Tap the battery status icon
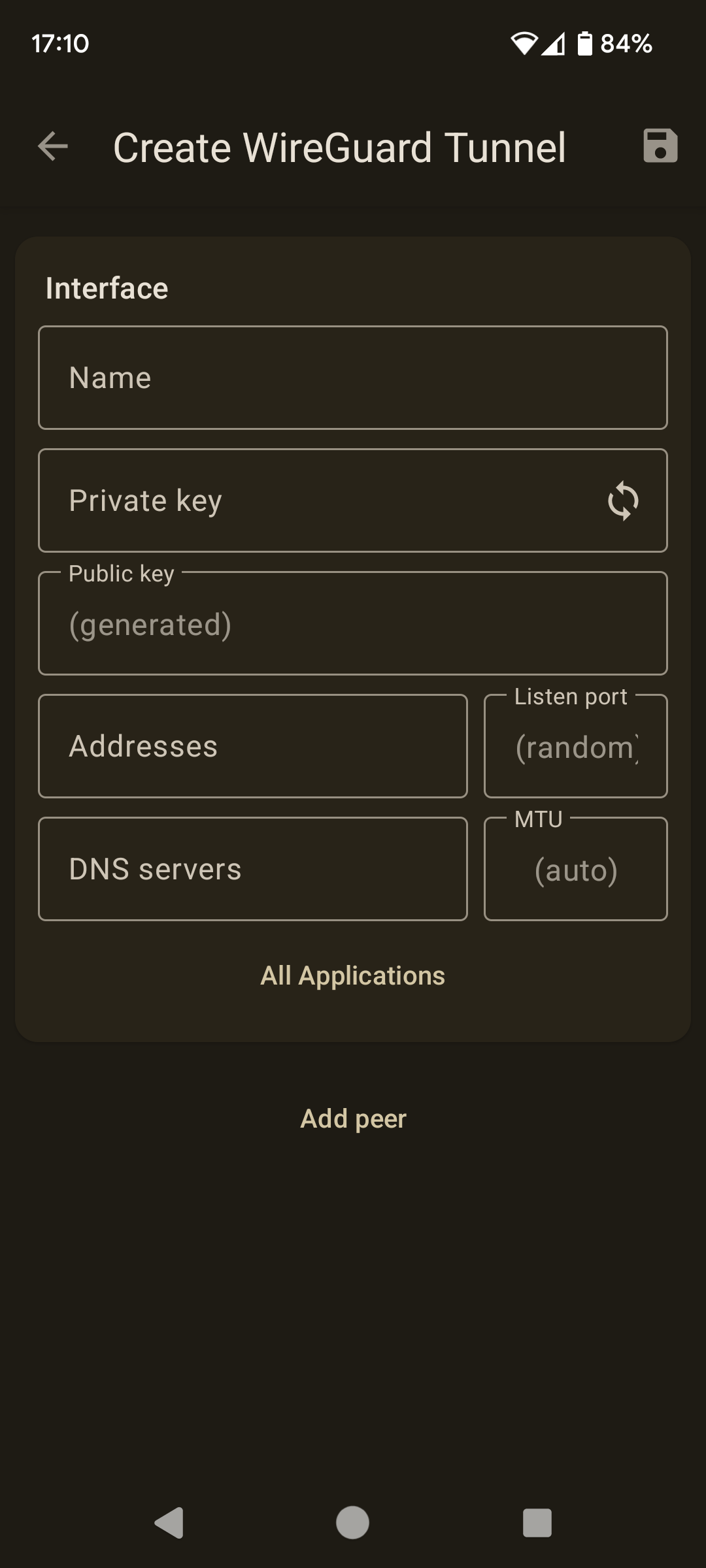Viewport: 706px width, 1568px height. 585,44
